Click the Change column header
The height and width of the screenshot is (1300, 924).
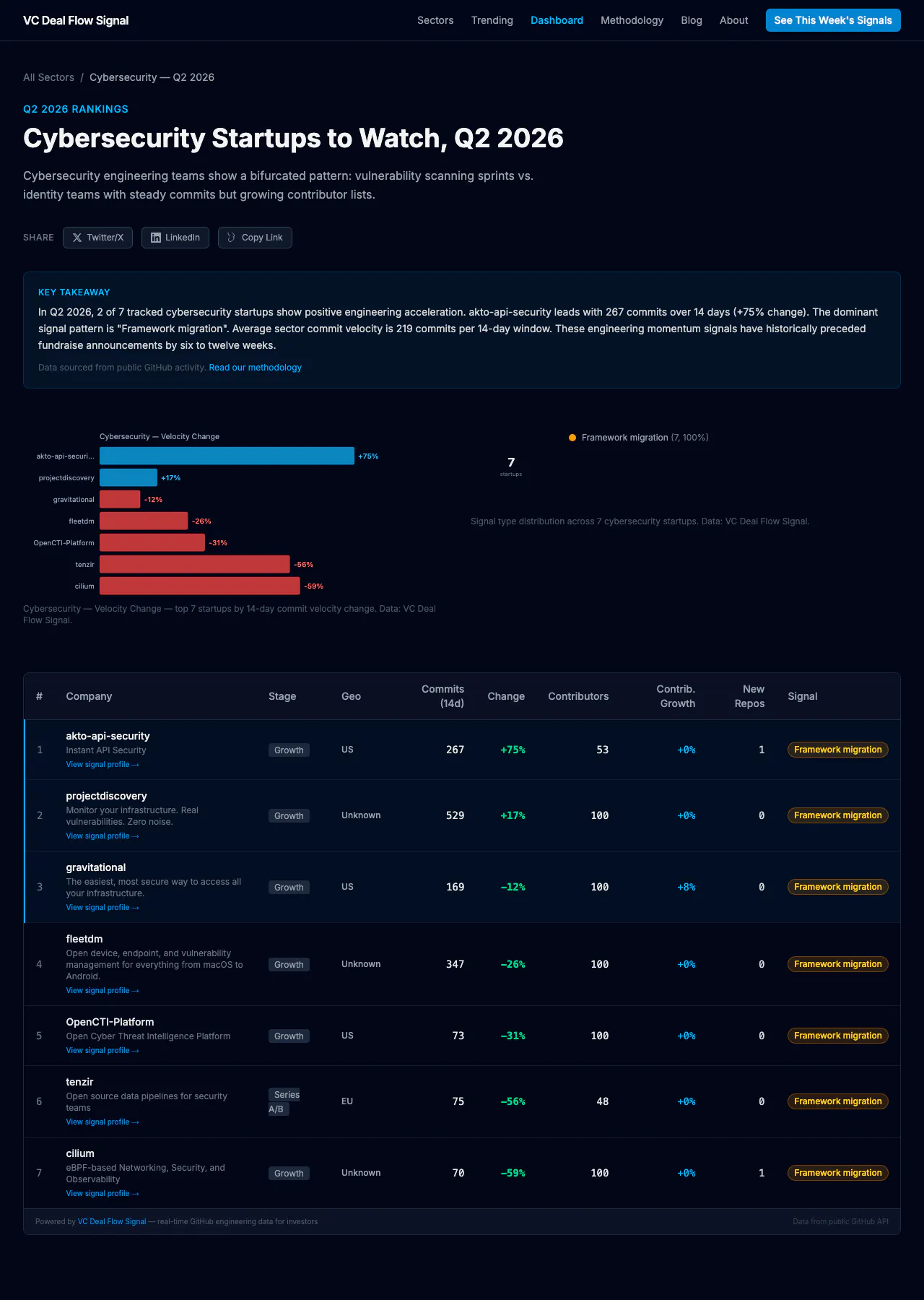tap(506, 696)
